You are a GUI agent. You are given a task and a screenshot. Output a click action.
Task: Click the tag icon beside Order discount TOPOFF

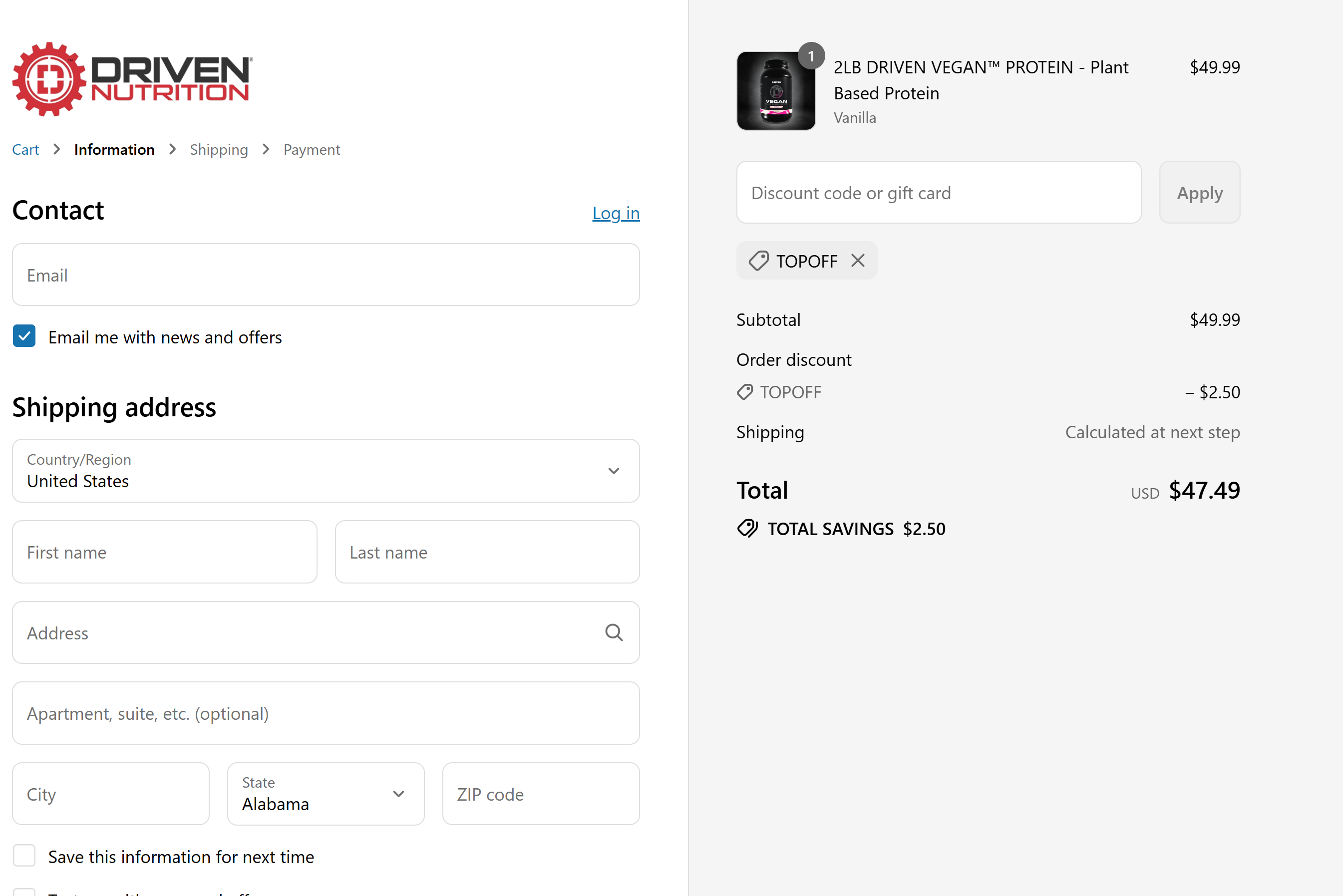744,392
